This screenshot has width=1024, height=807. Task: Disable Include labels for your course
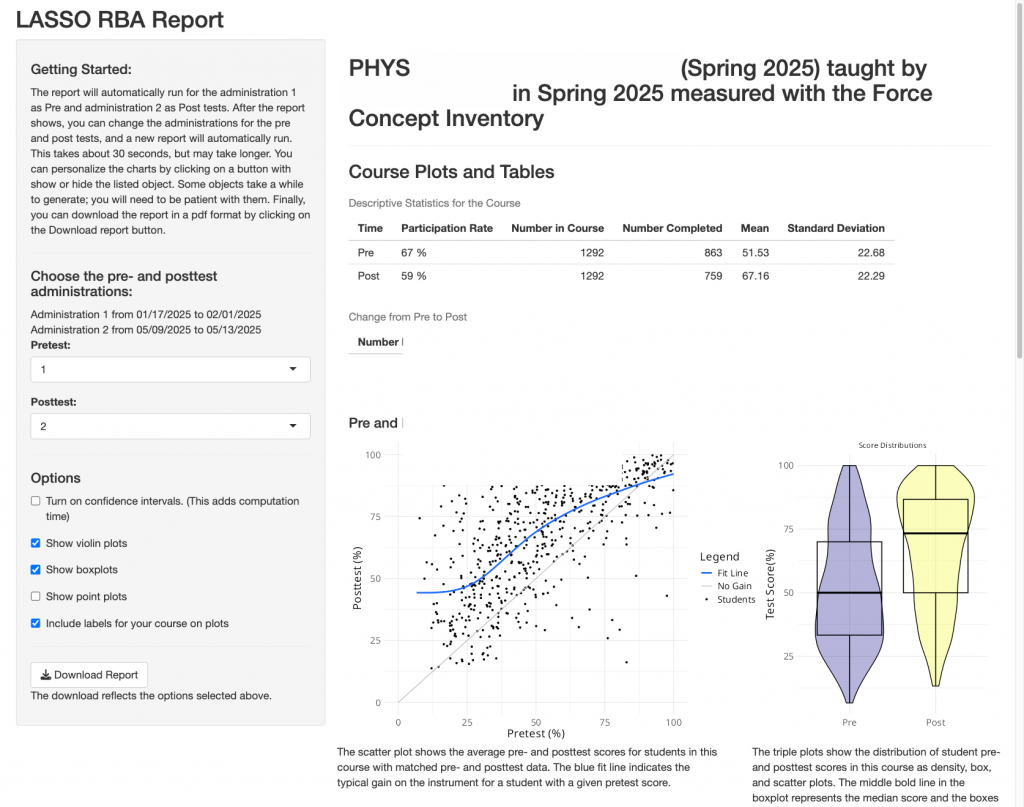pyautogui.click(x=35, y=624)
